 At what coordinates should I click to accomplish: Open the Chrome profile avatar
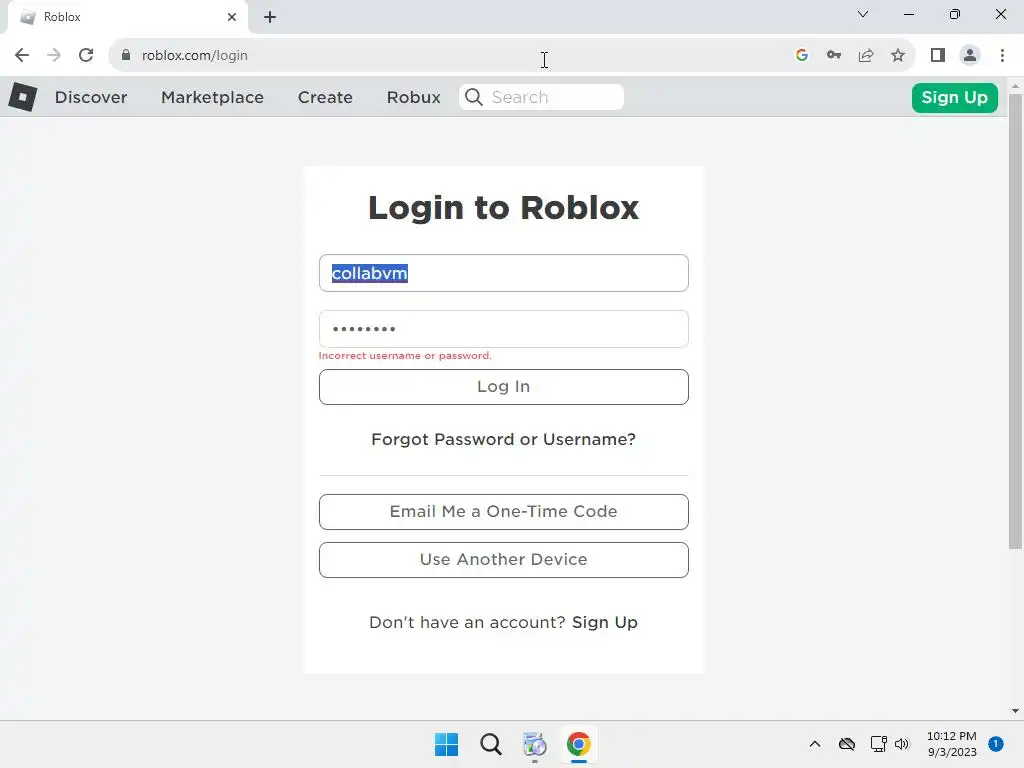click(970, 55)
